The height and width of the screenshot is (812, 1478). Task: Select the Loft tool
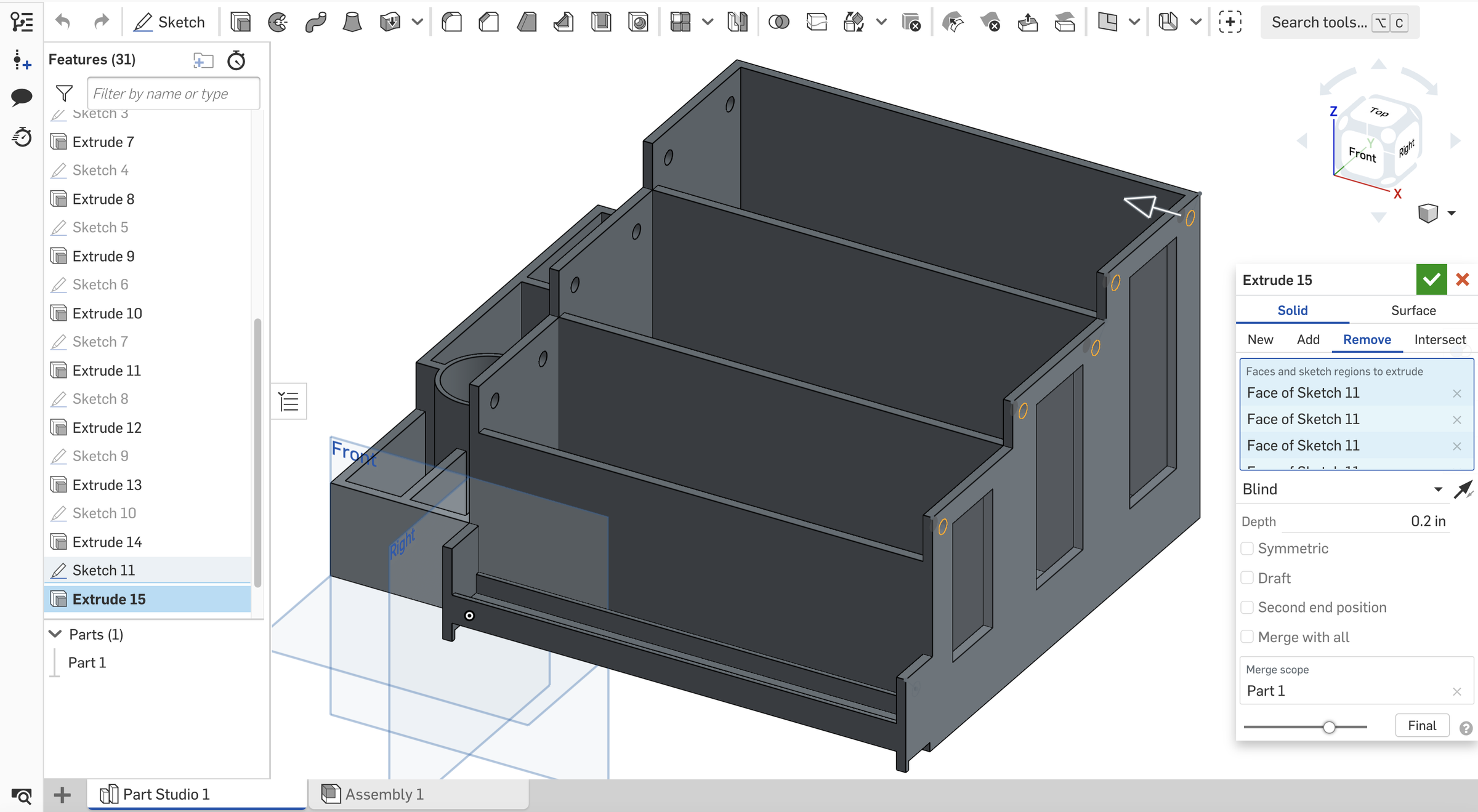[x=352, y=22]
